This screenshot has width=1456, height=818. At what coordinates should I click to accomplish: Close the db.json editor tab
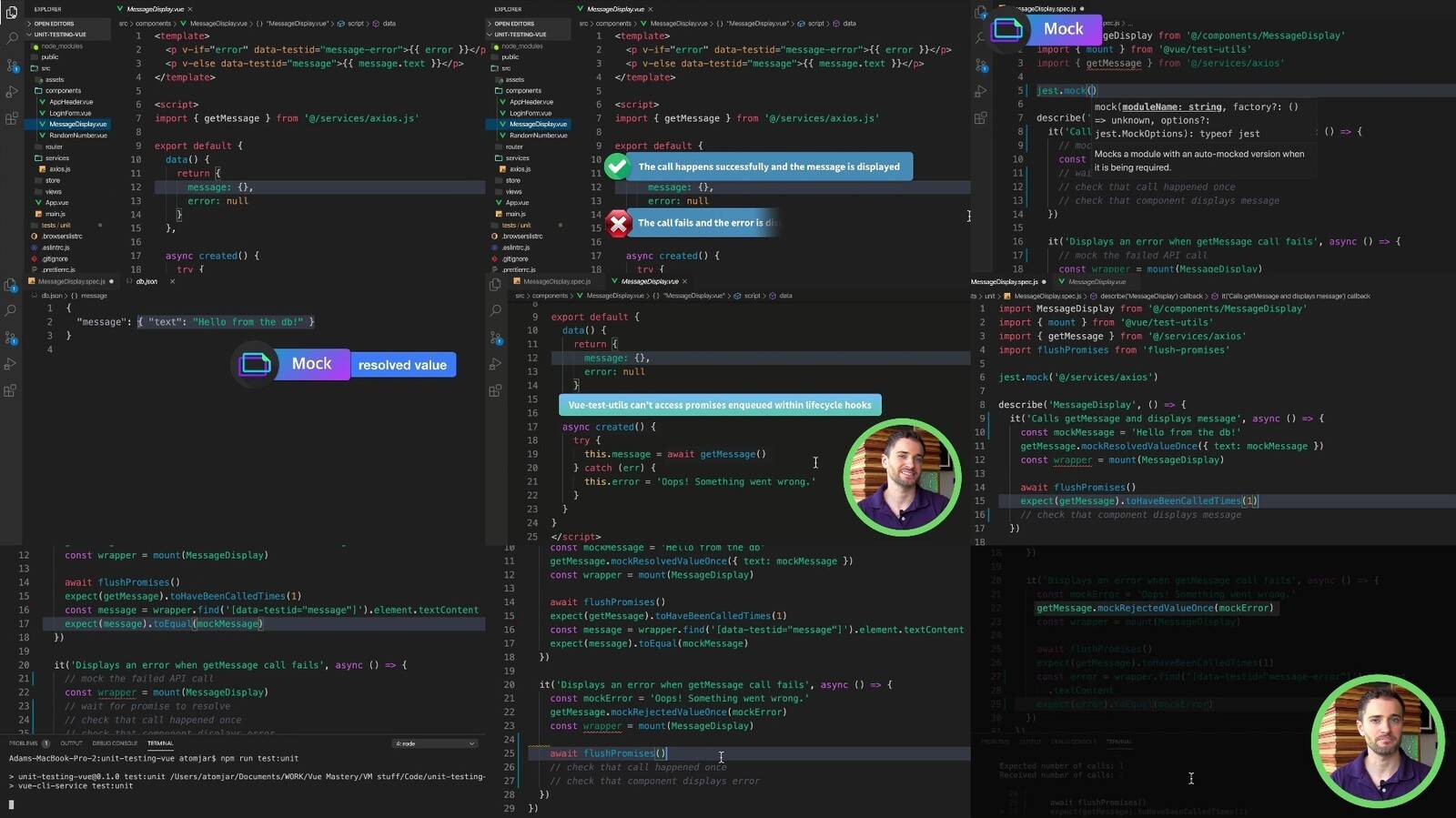click(172, 281)
